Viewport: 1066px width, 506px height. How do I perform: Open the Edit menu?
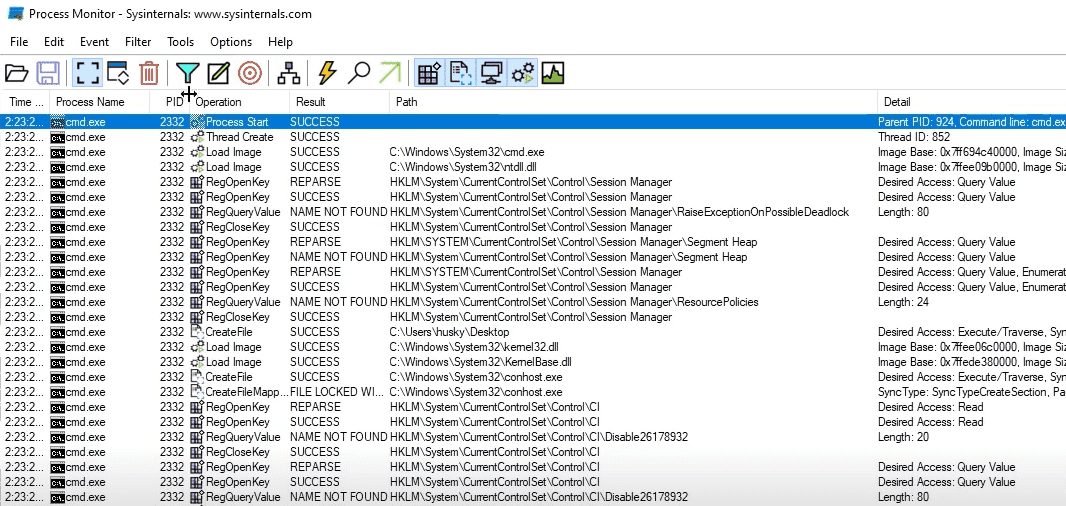54,41
